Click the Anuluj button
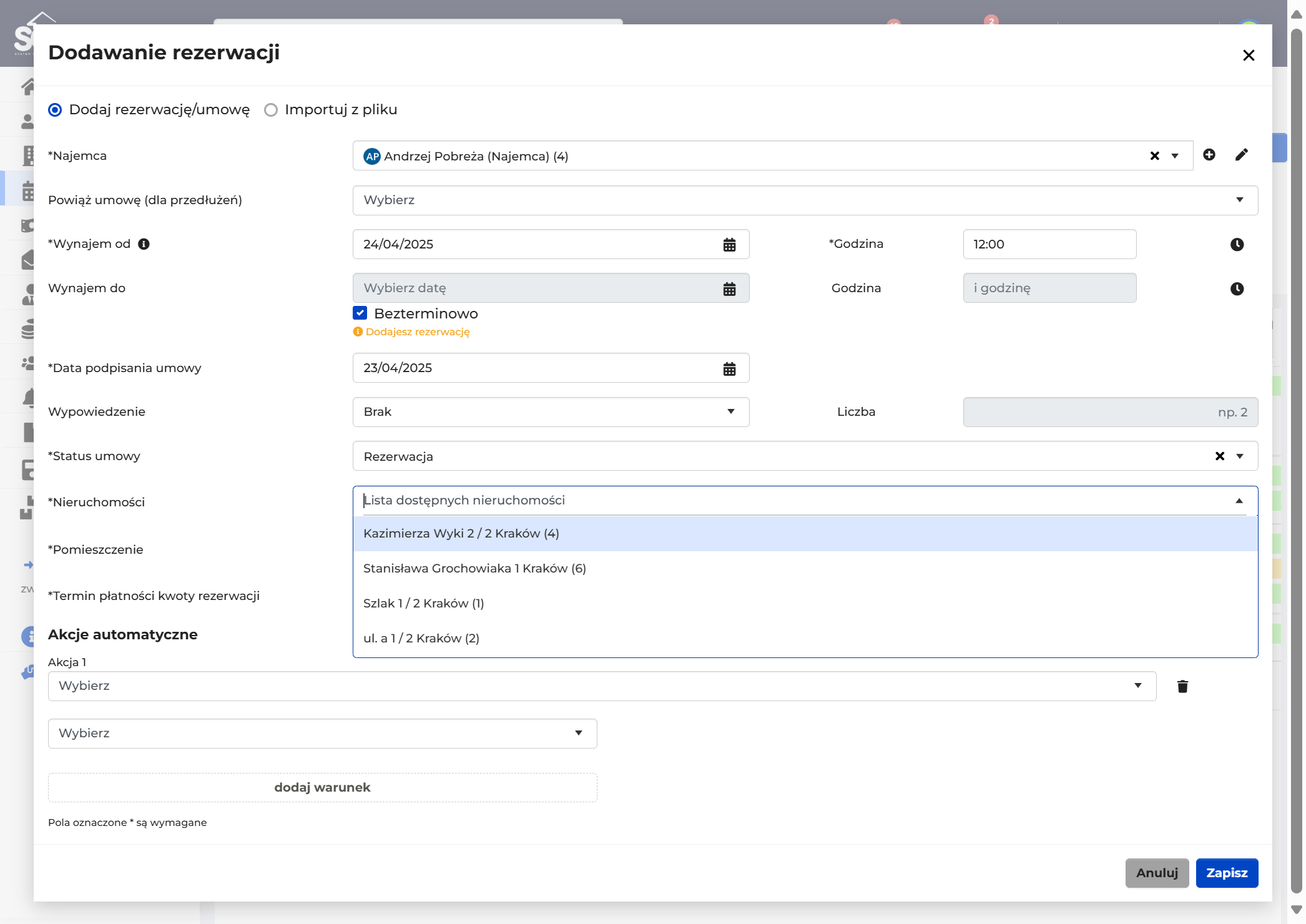The height and width of the screenshot is (924, 1306). pos(1157,873)
